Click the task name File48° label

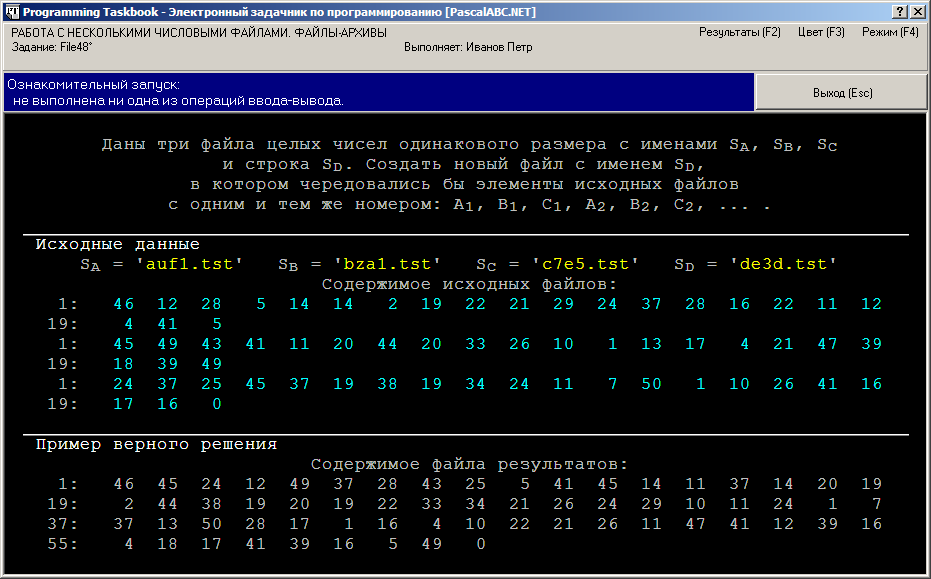(52, 47)
